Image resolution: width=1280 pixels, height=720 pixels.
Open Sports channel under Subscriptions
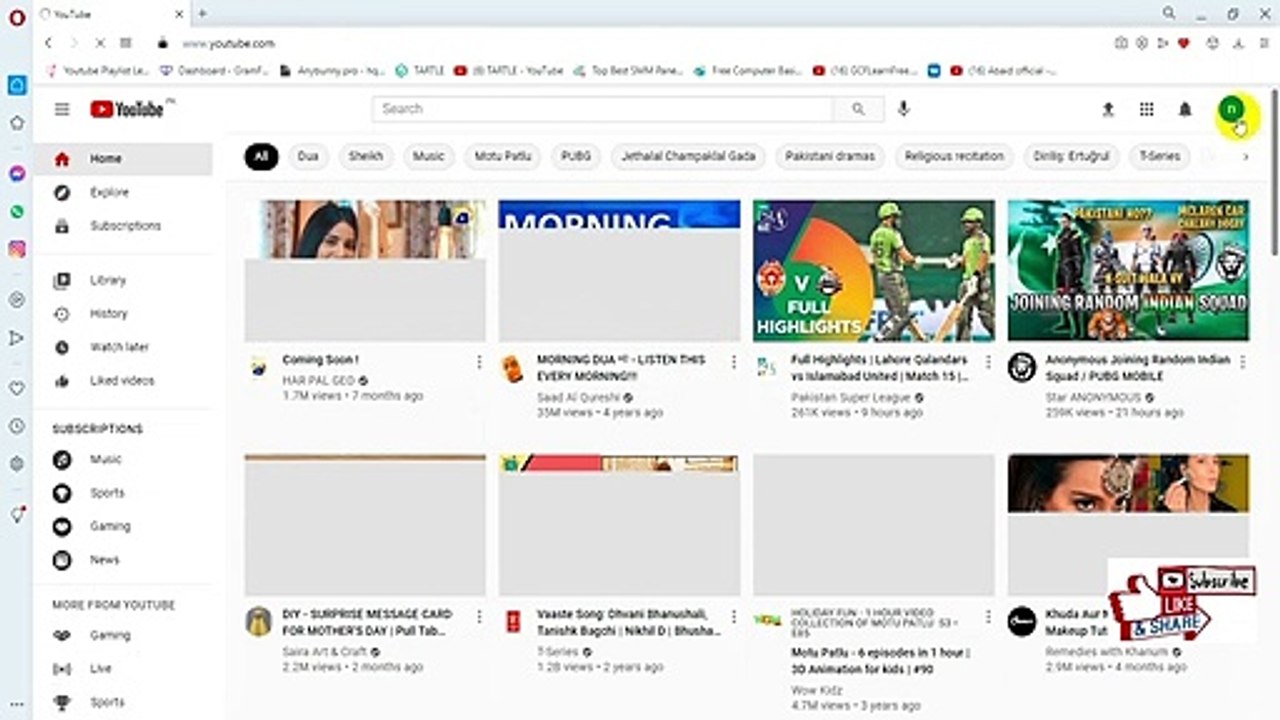(123, 493)
